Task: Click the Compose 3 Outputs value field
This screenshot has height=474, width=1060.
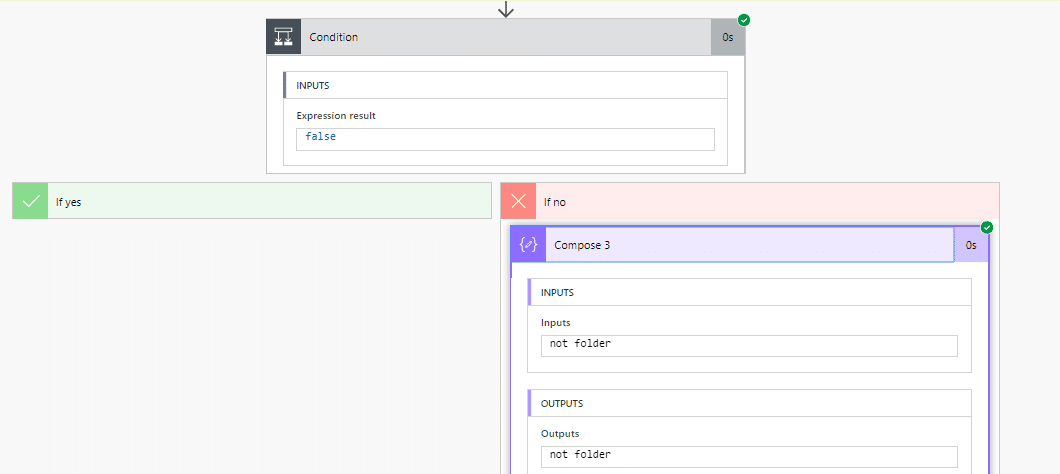Action: pos(749,456)
